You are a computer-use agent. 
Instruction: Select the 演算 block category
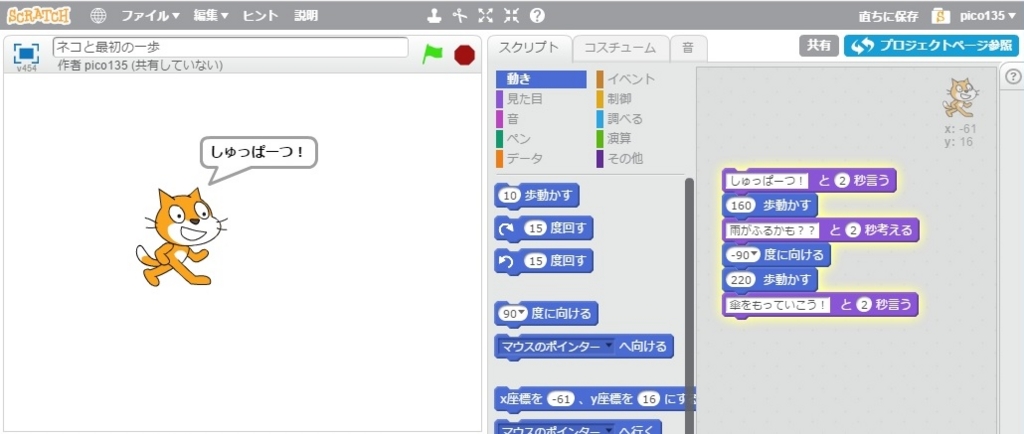tap(641, 139)
